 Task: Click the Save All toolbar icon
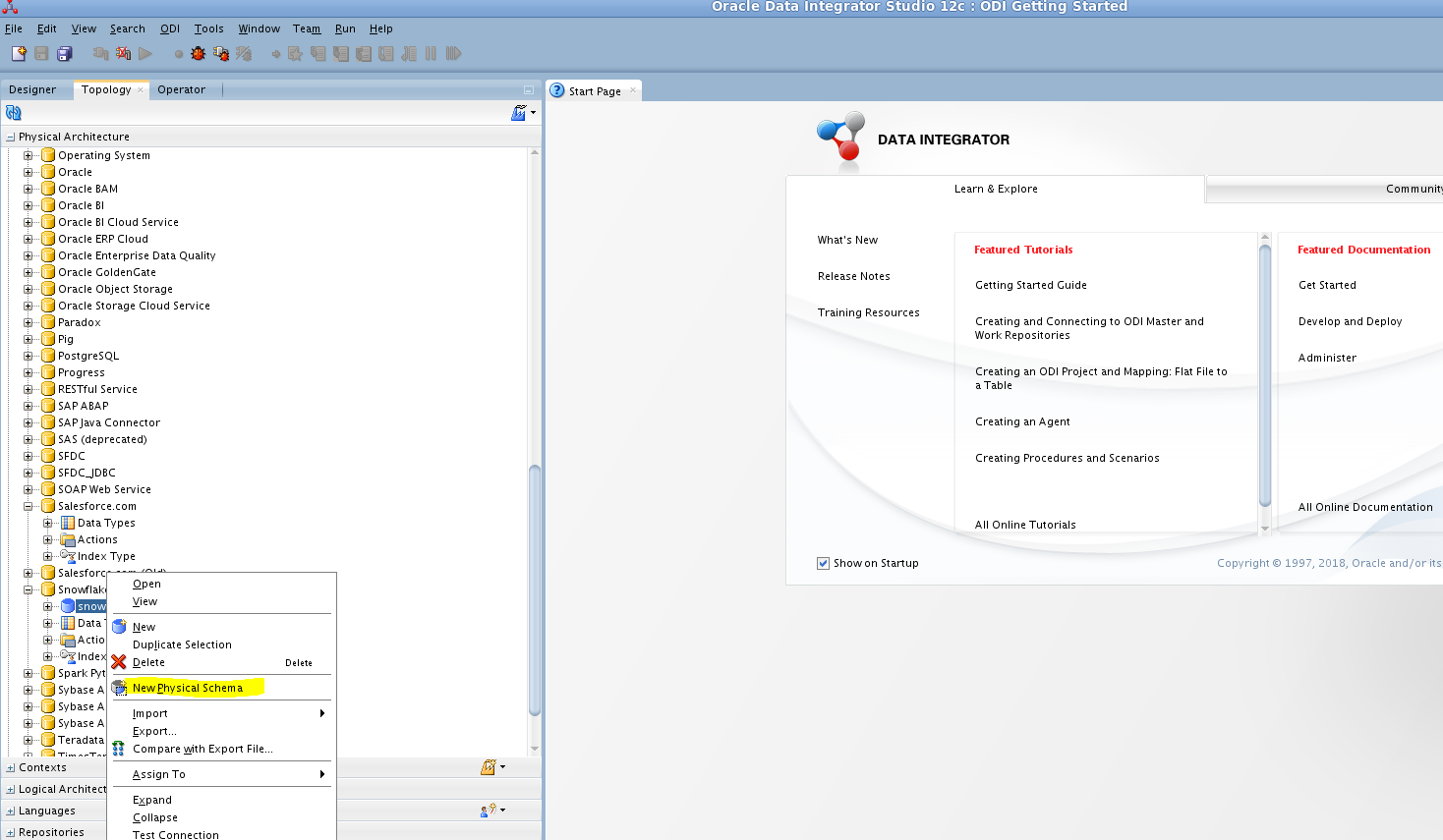pos(65,54)
